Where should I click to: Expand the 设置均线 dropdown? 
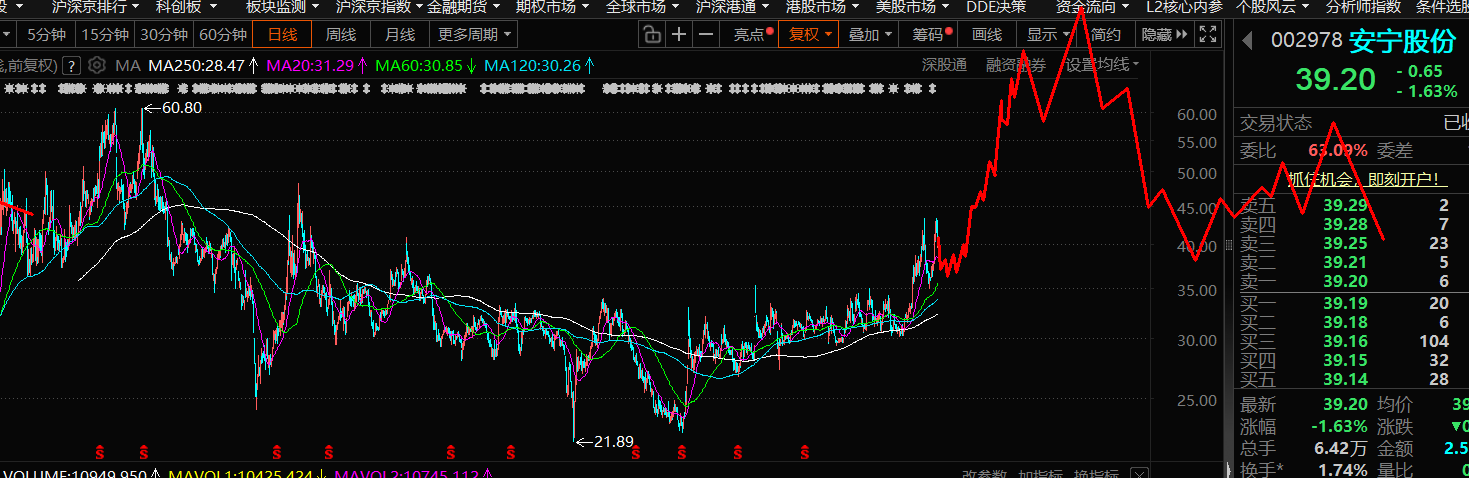1102,65
